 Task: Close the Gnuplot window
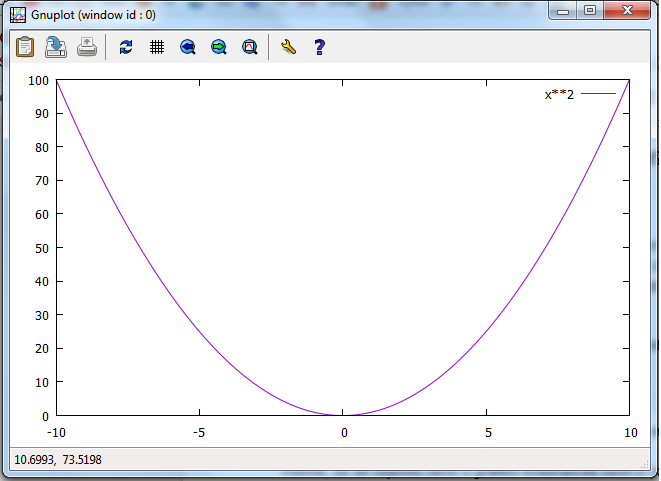tap(627, 11)
